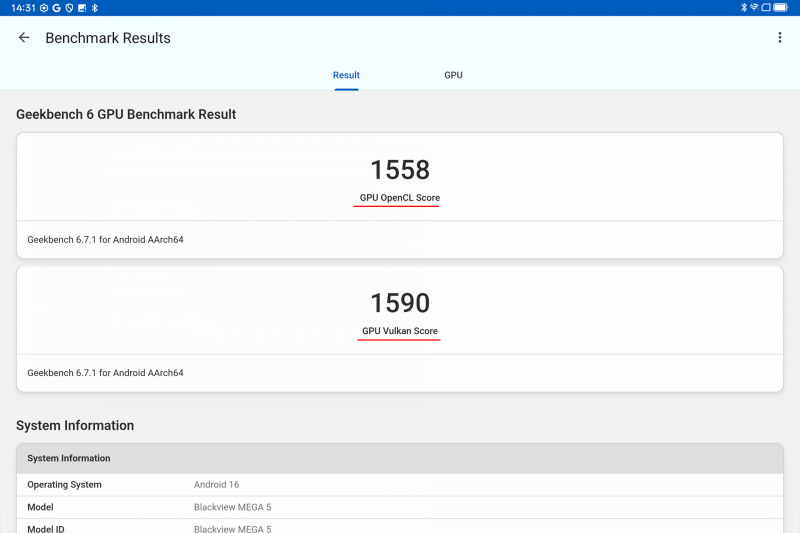Tap the Bluetooth icon beside the Wi-Fi icon
800x533 pixels.
tap(743, 7)
